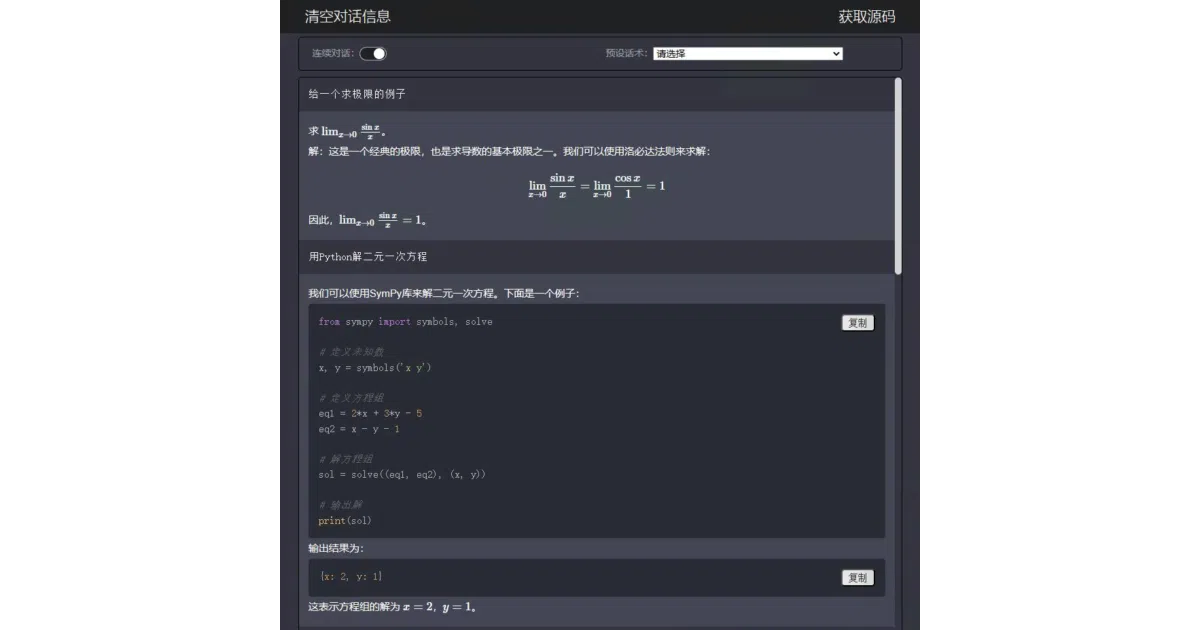Open the 预设话术 dropdown showing 请选择
Screen dimensions: 1200x630
pos(748,54)
